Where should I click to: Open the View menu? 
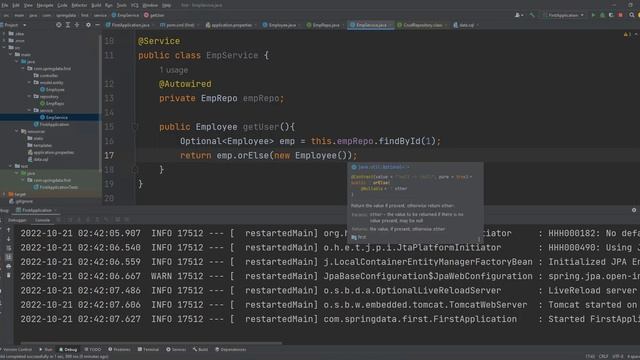(x=28, y=5)
